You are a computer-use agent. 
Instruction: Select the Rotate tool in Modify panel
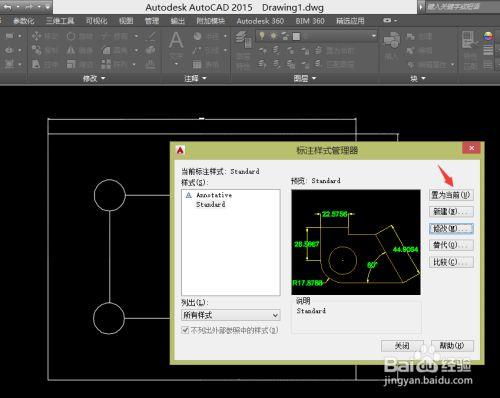coord(79,36)
